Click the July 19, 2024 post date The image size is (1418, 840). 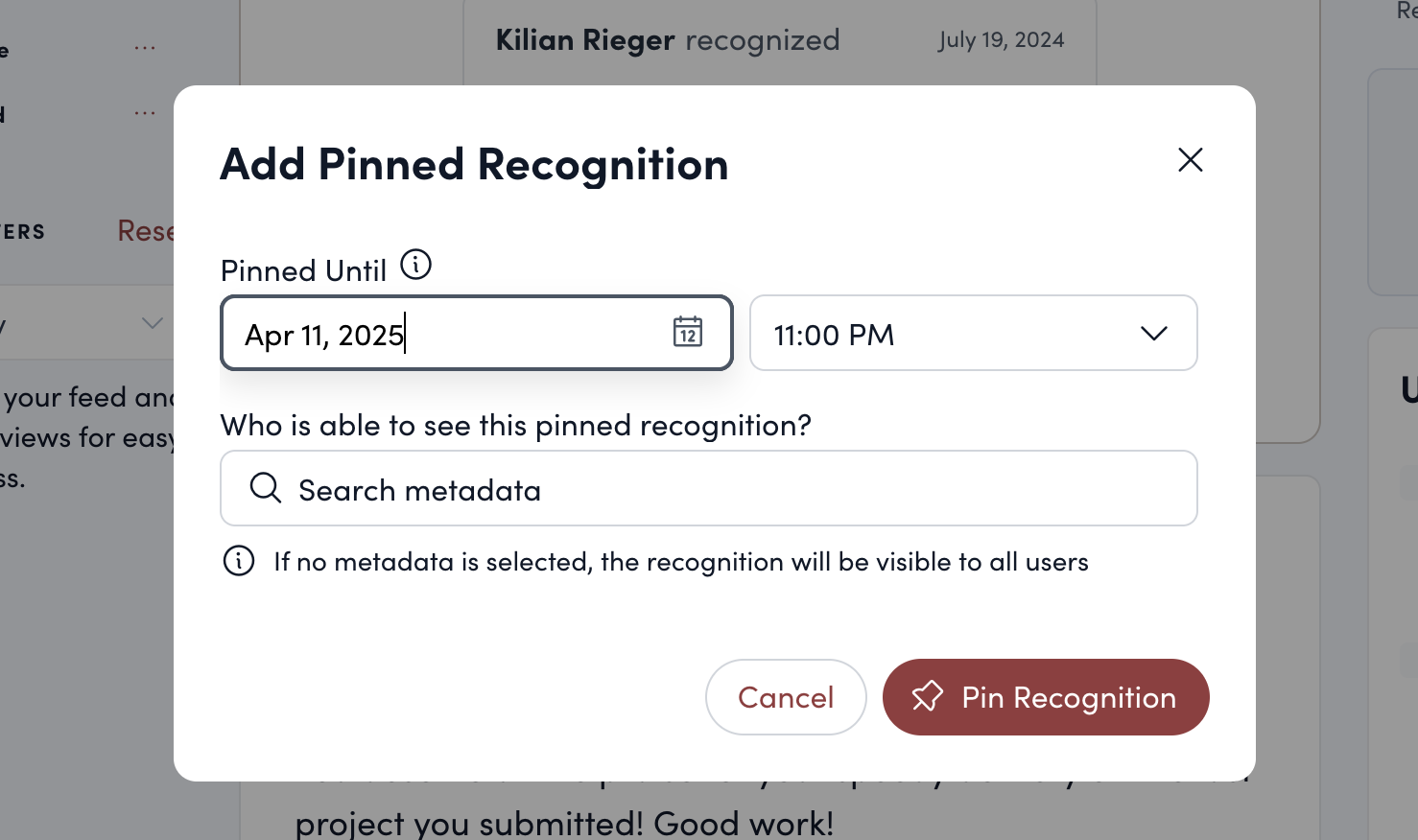(x=1001, y=40)
